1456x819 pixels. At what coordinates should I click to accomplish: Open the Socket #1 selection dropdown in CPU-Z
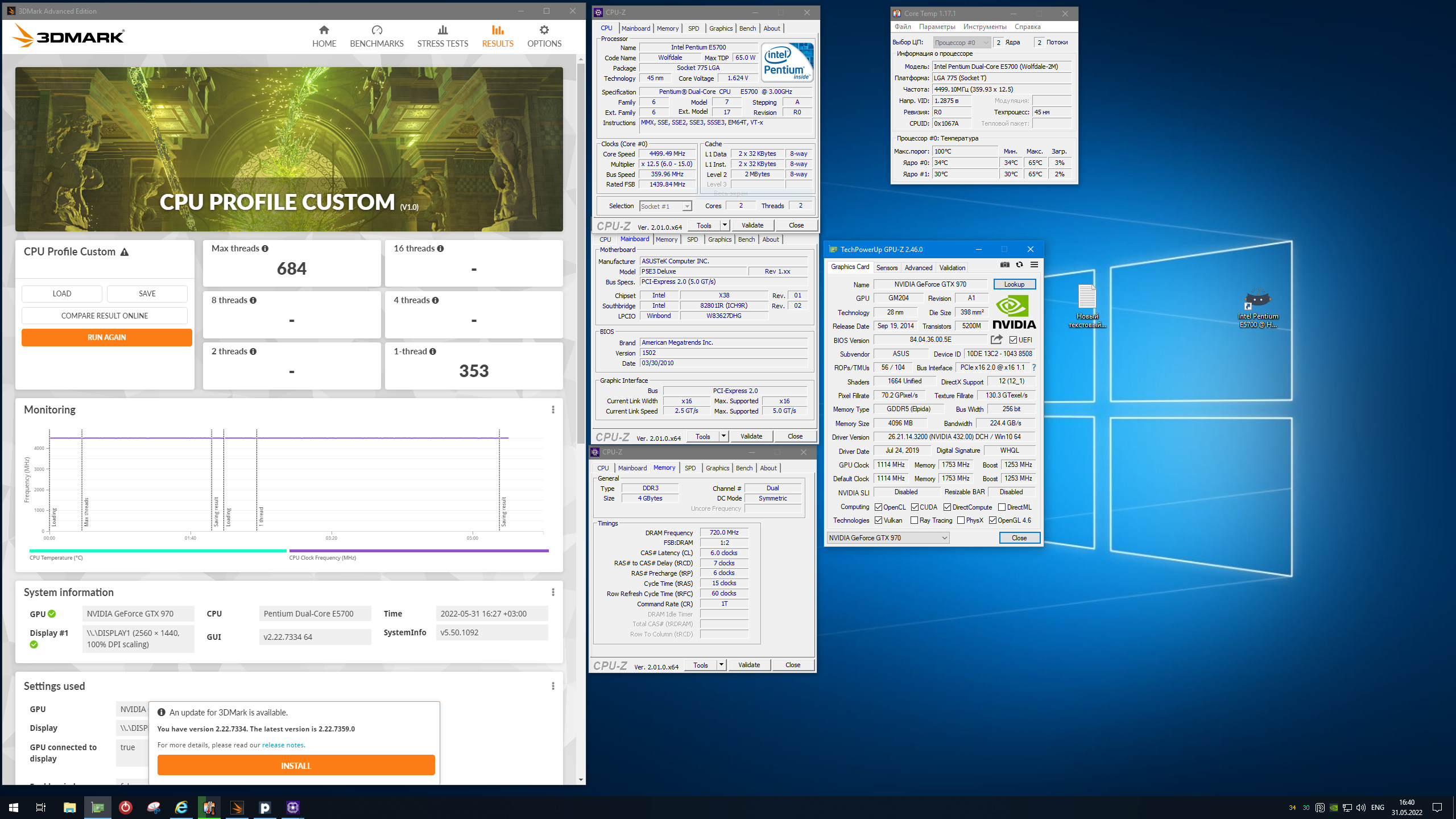(x=665, y=206)
